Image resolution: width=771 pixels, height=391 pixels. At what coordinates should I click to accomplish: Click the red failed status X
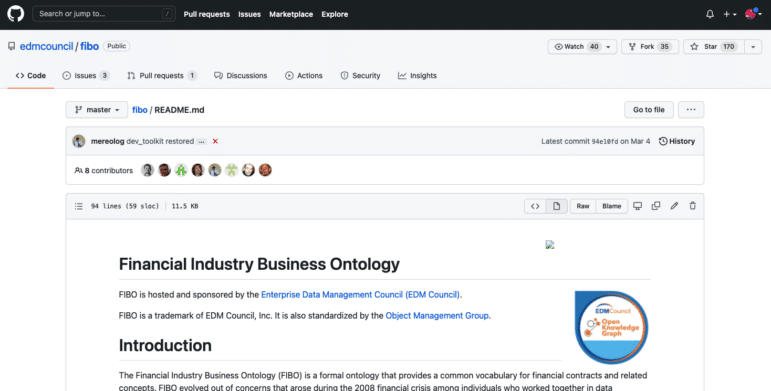pyautogui.click(x=215, y=141)
